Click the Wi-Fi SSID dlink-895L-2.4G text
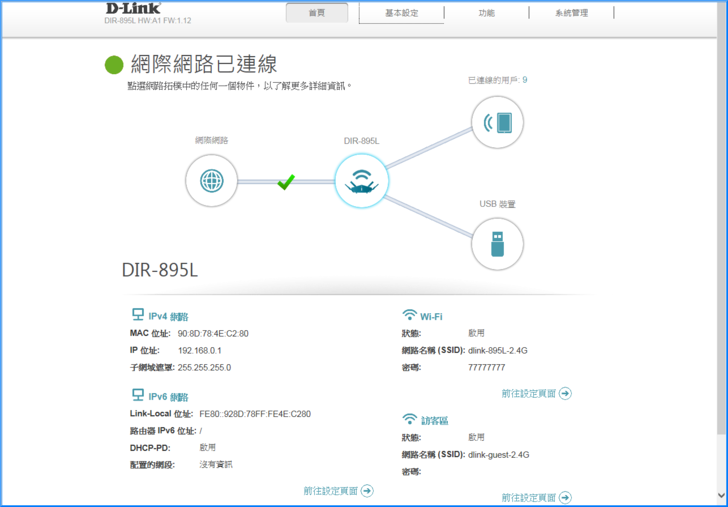 (x=498, y=350)
